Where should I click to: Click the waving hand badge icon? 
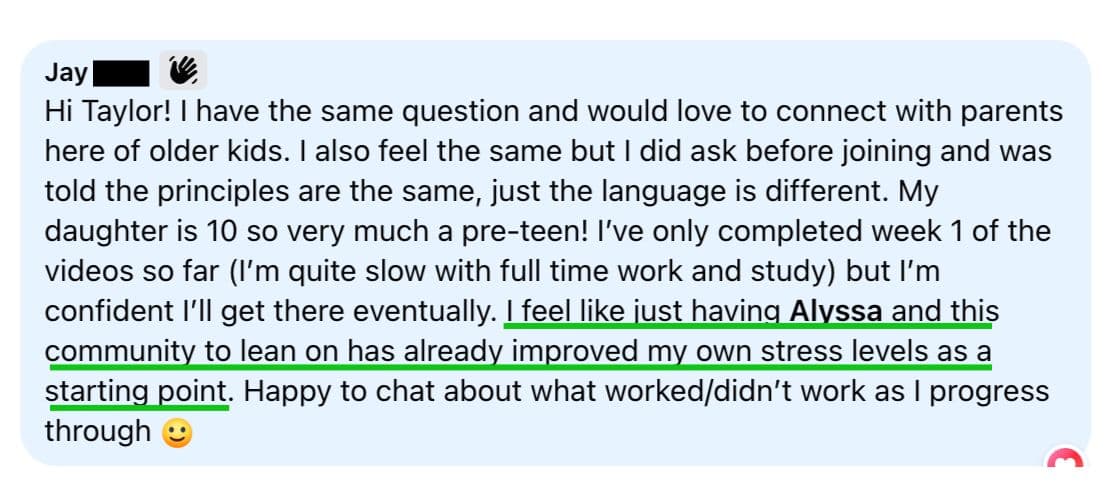tap(183, 71)
